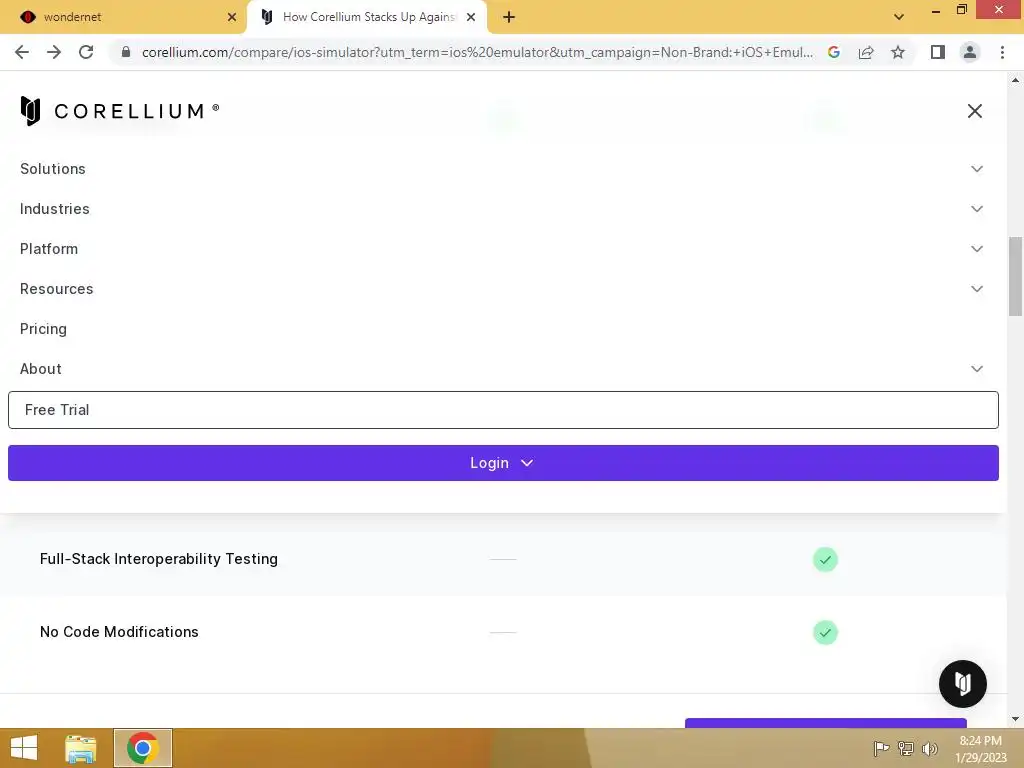Close the wondernet tab
Viewport: 1024px width, 768px height.
[232, 17]
